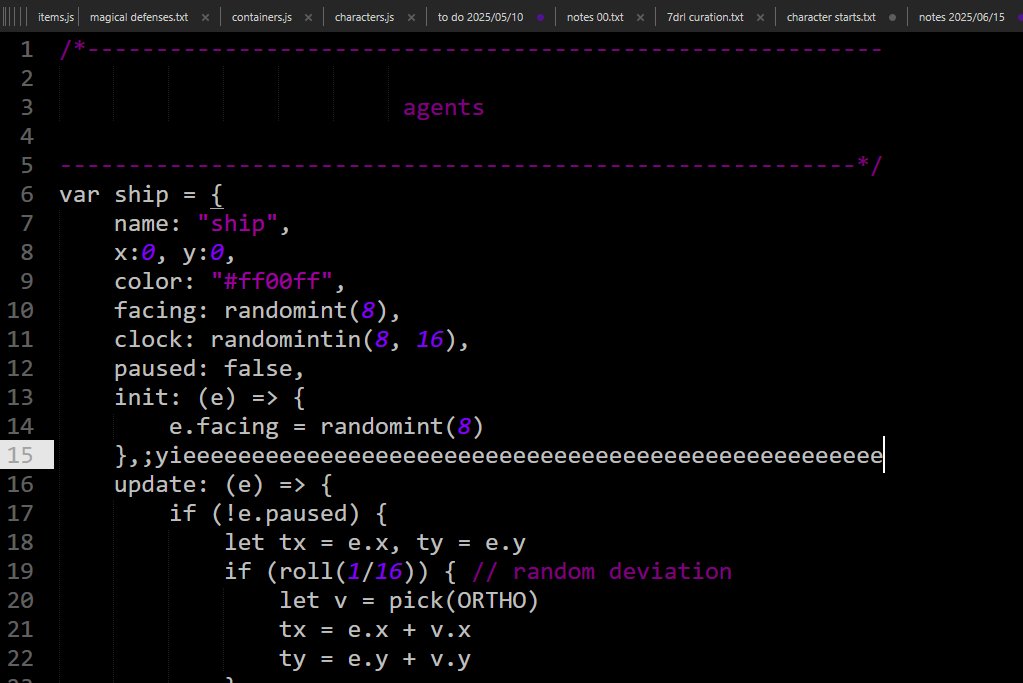Click 'let v = pick(ORTHO)' line
The width and height of the screenshot is (1023, 683).
click(409, 600)
